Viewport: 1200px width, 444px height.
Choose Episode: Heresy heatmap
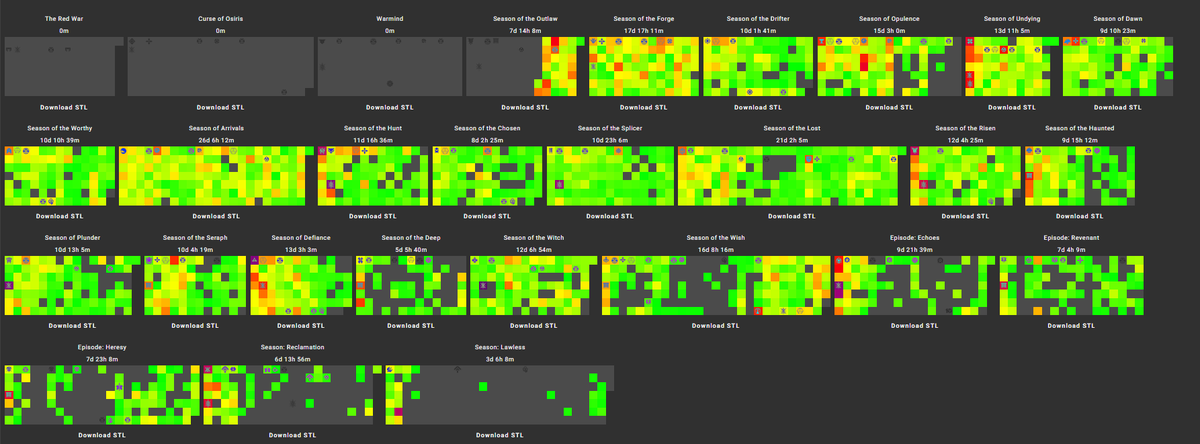(x=102, y=394)
